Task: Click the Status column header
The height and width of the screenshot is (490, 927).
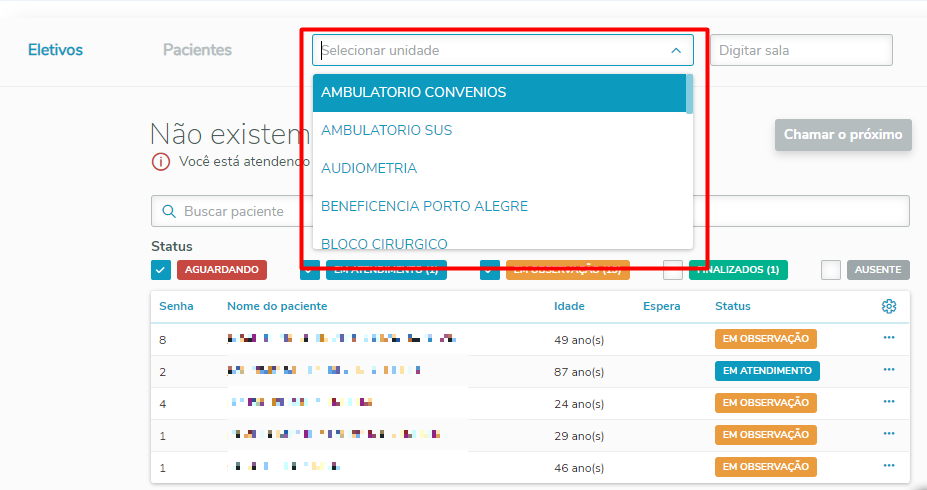Action: click(732, 306)
